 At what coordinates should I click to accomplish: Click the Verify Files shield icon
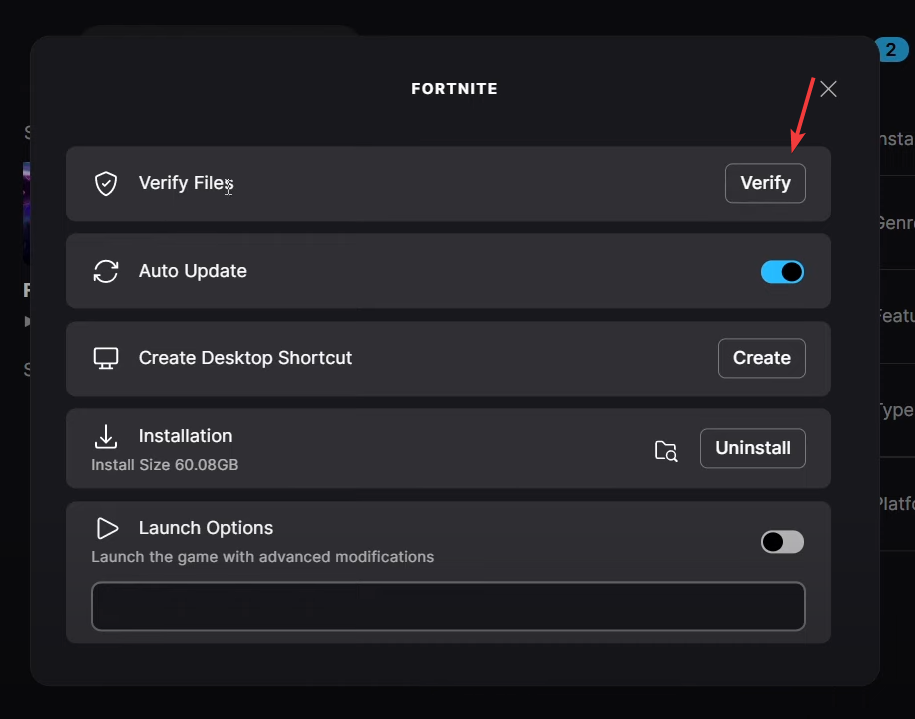click(106, 184)
